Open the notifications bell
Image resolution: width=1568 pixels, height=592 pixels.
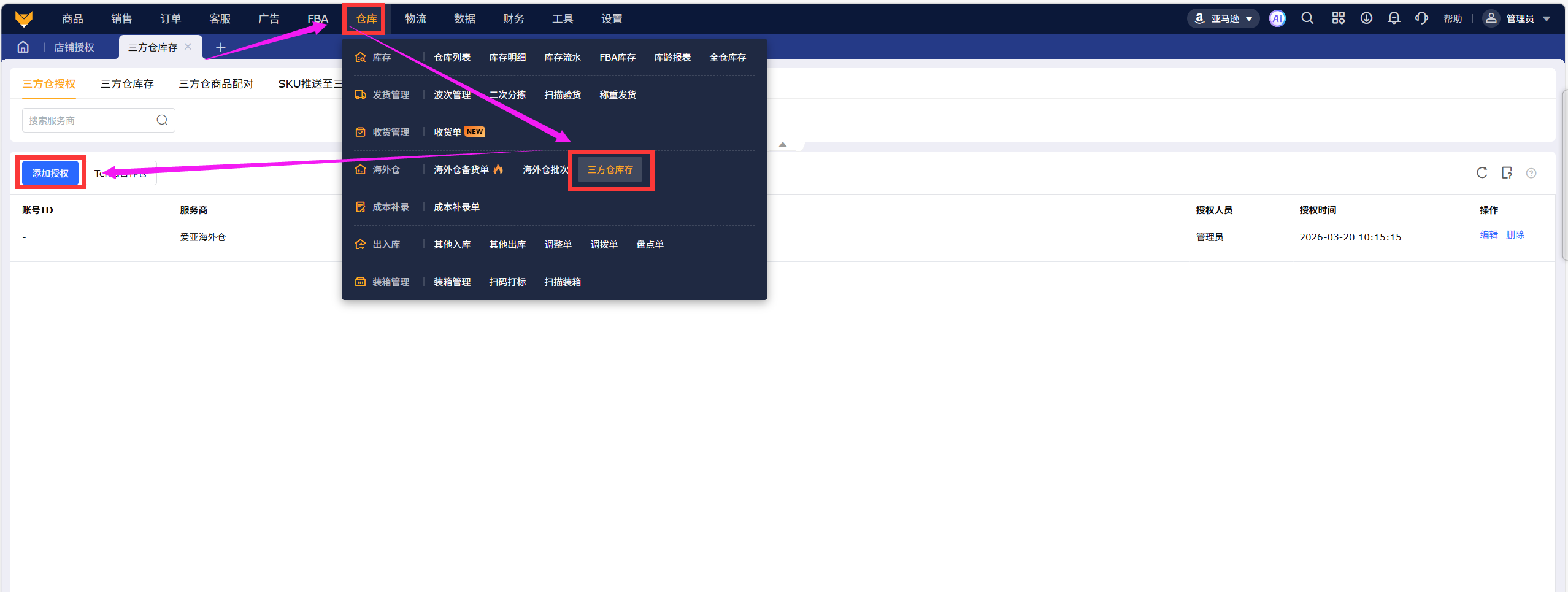click(x=1394, y=19)
